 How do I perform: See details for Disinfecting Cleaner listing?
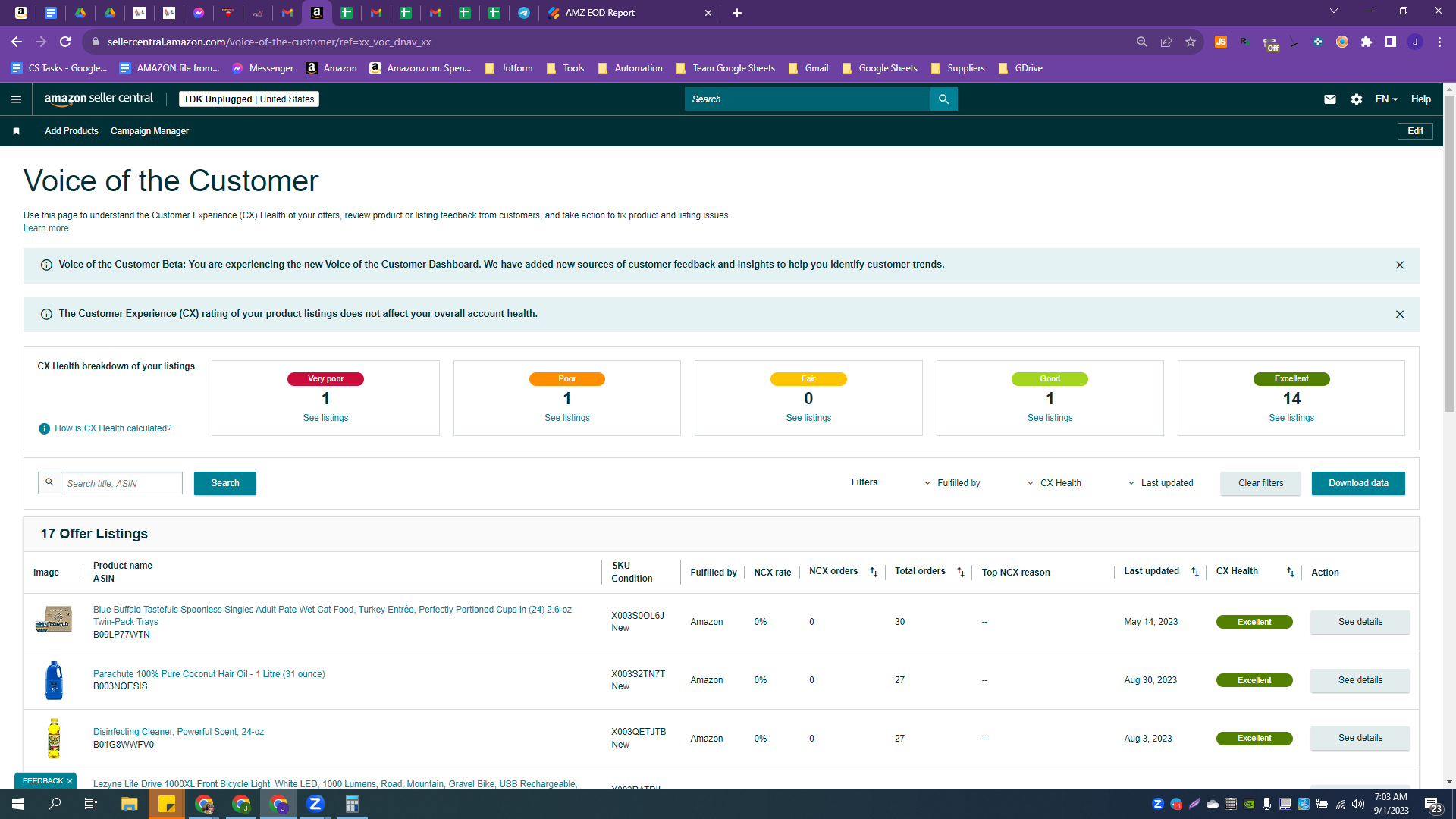[1360, 738]
